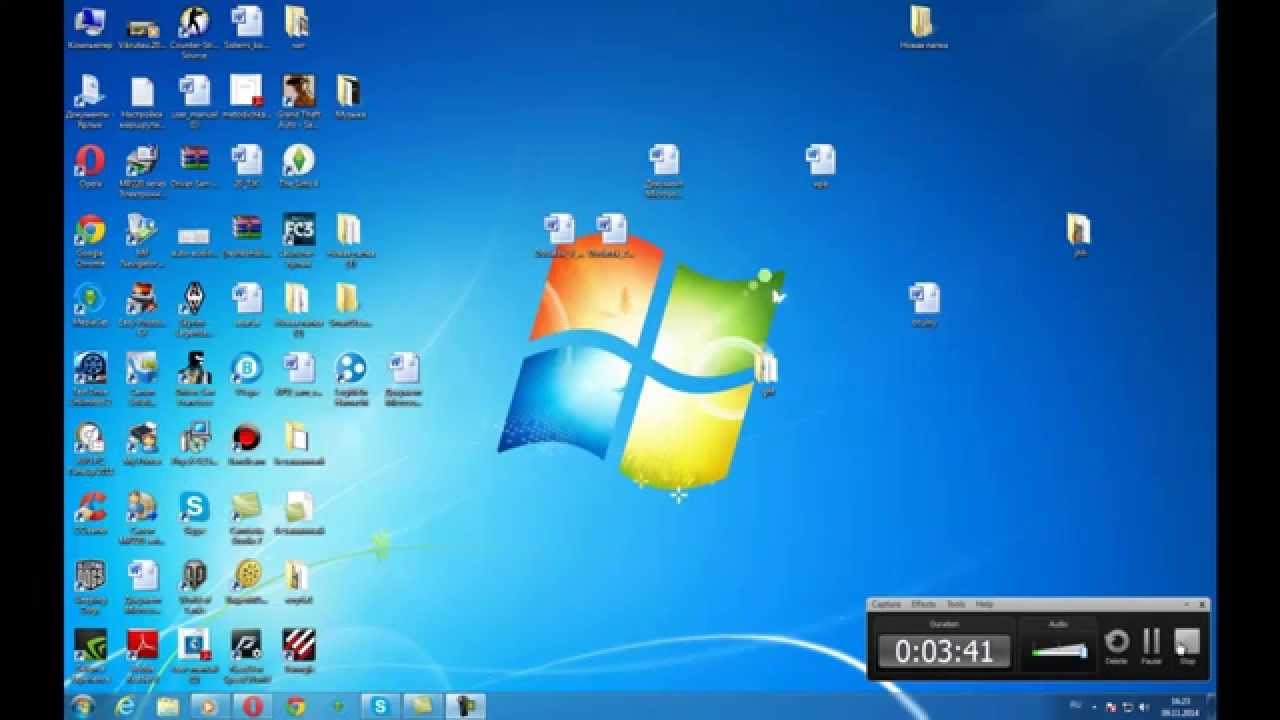Launch The Sims 4 desktop shortcut
This screenshot has width=1280, height=720.
pyautogui.click(x=298, y=166)
